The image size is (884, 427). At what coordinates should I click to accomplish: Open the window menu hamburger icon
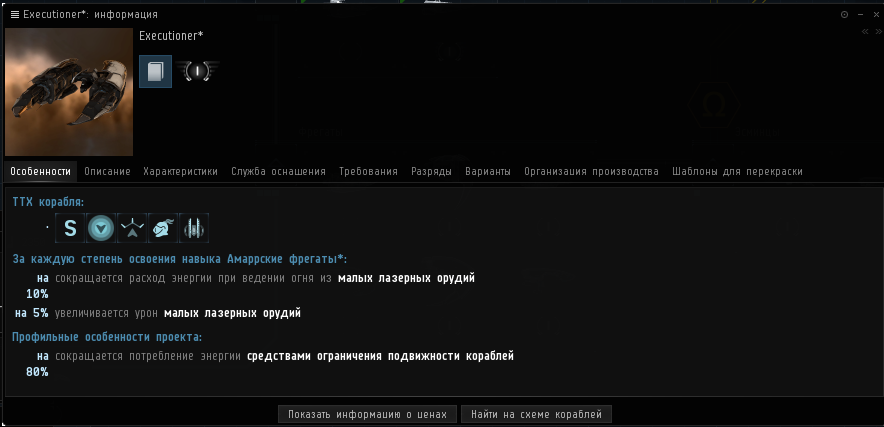13,15
